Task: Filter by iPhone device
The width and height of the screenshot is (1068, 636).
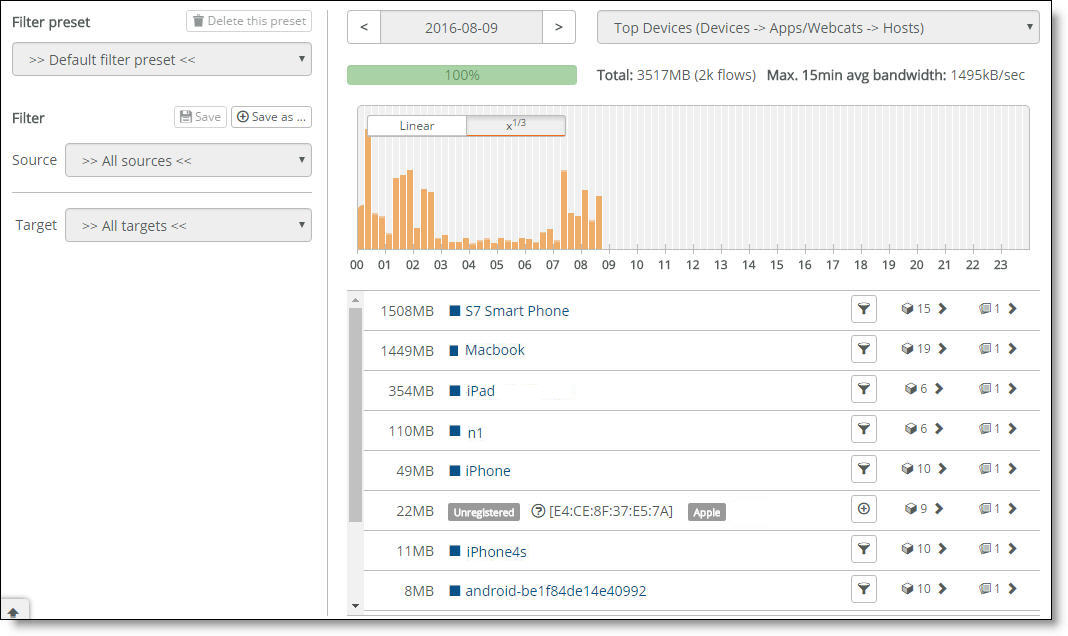Action: (864, 469)
